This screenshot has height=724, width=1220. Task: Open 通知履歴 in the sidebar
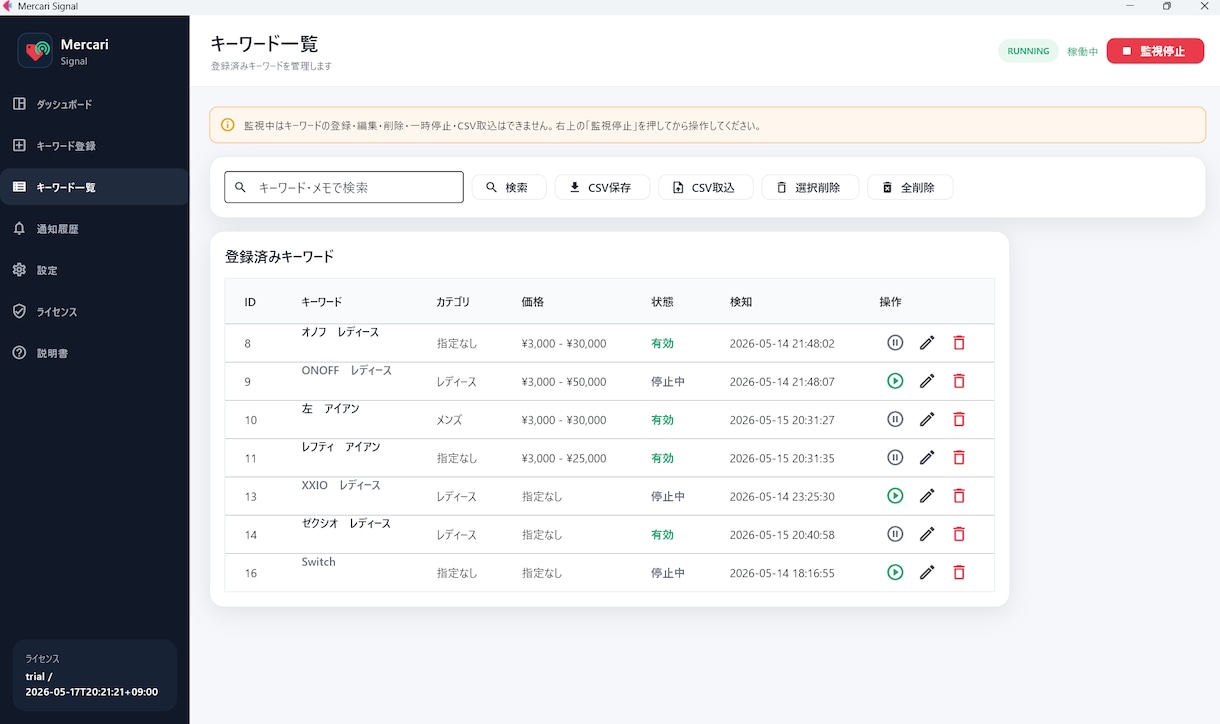coord(94,229)
